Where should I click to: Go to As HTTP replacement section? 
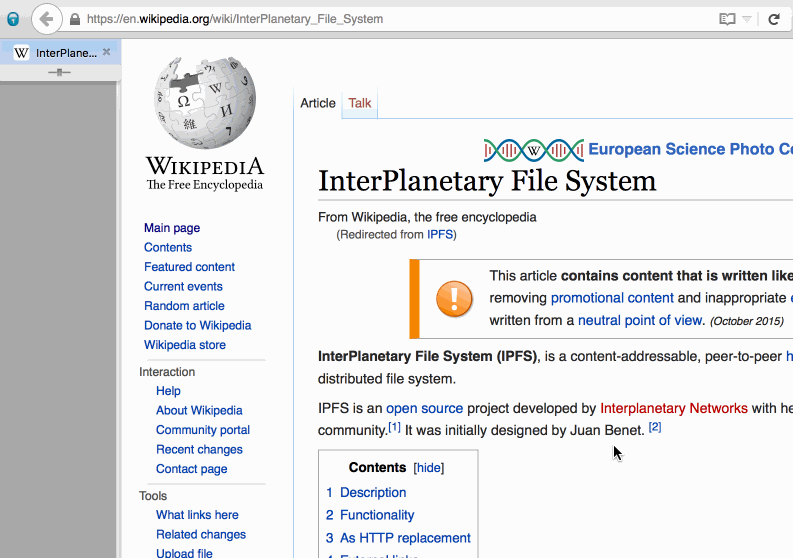click(x=405, y=538)
